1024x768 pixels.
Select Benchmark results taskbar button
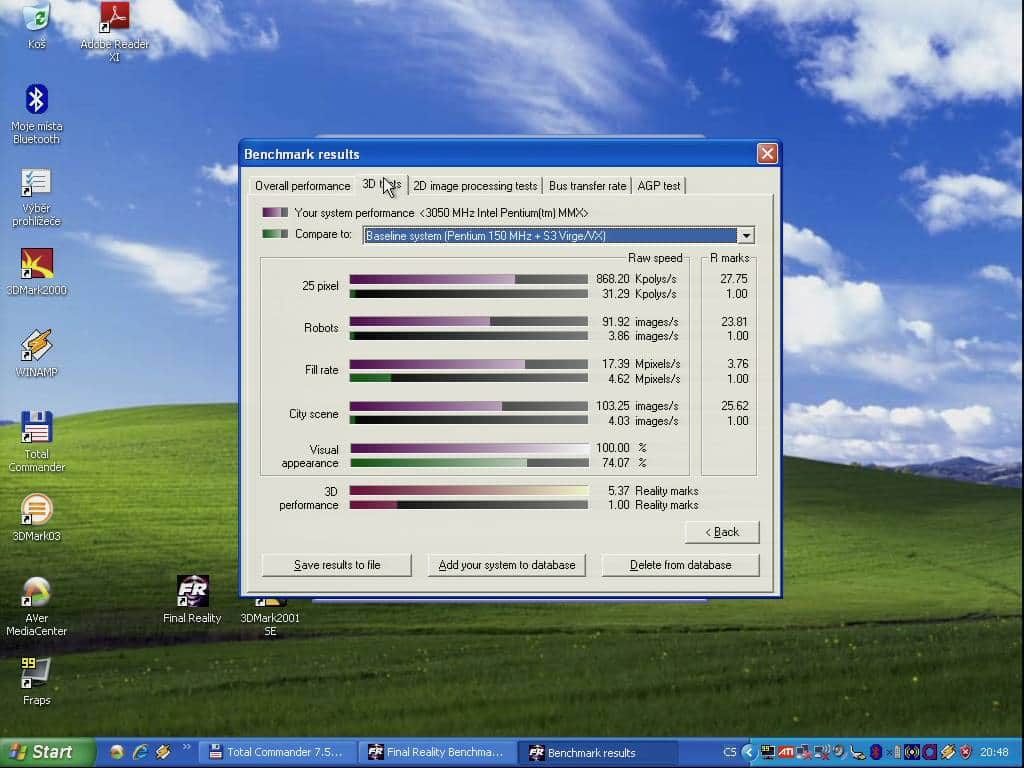pos(596,753)
